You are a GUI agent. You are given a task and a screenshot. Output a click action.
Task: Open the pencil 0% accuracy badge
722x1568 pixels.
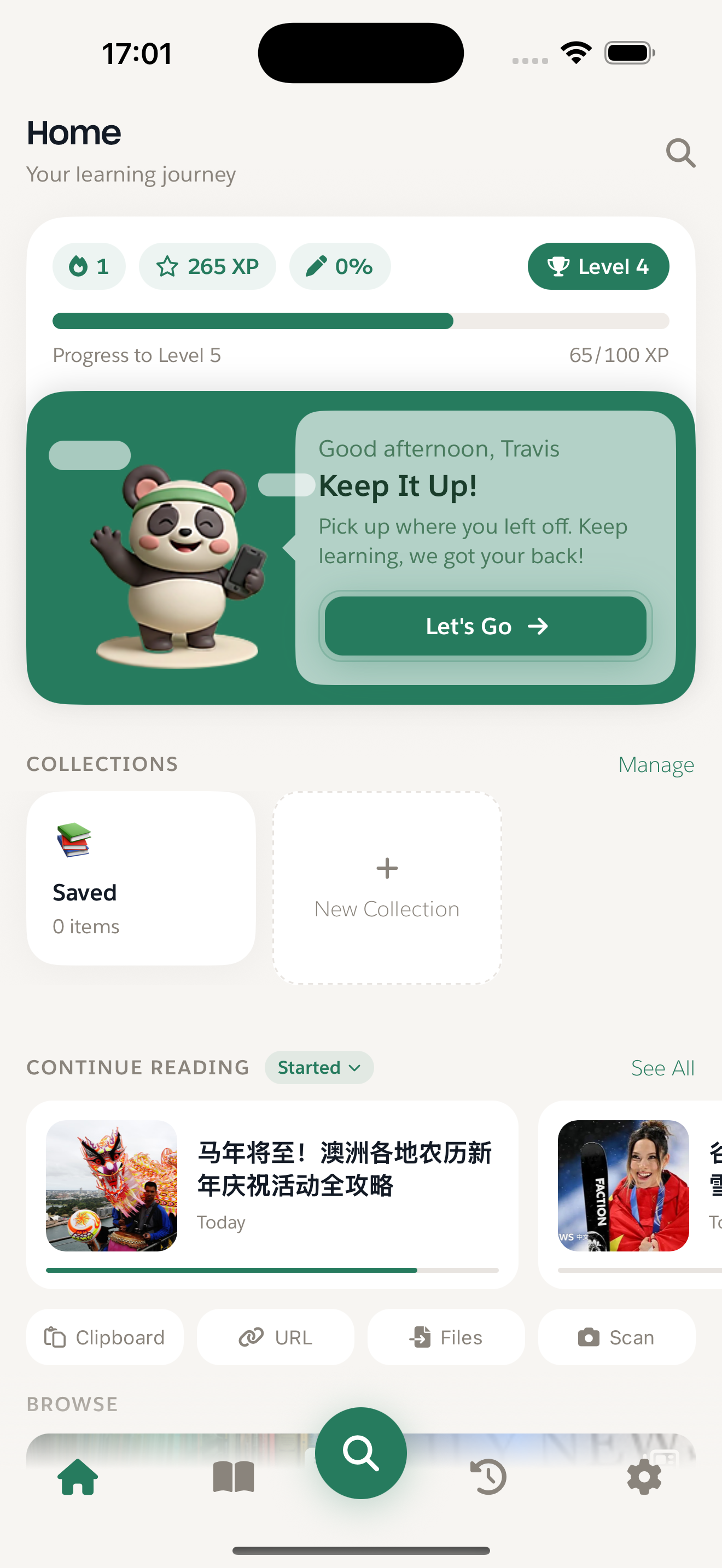click(x=340, y=266)
